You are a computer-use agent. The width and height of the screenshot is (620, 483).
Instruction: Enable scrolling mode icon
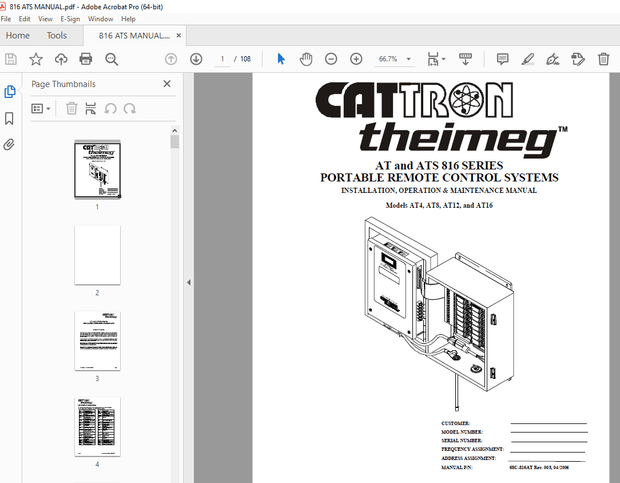(465, 59)
